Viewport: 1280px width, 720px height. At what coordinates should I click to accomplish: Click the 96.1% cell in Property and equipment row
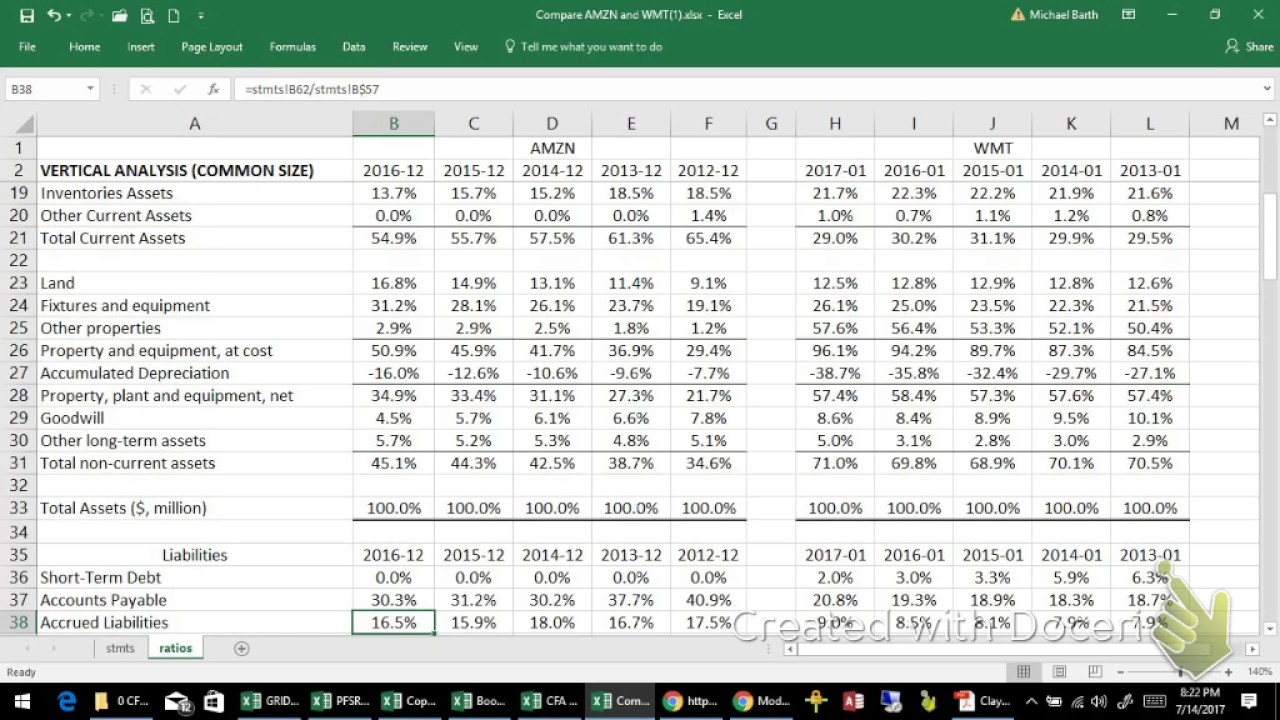click(835, 351)
